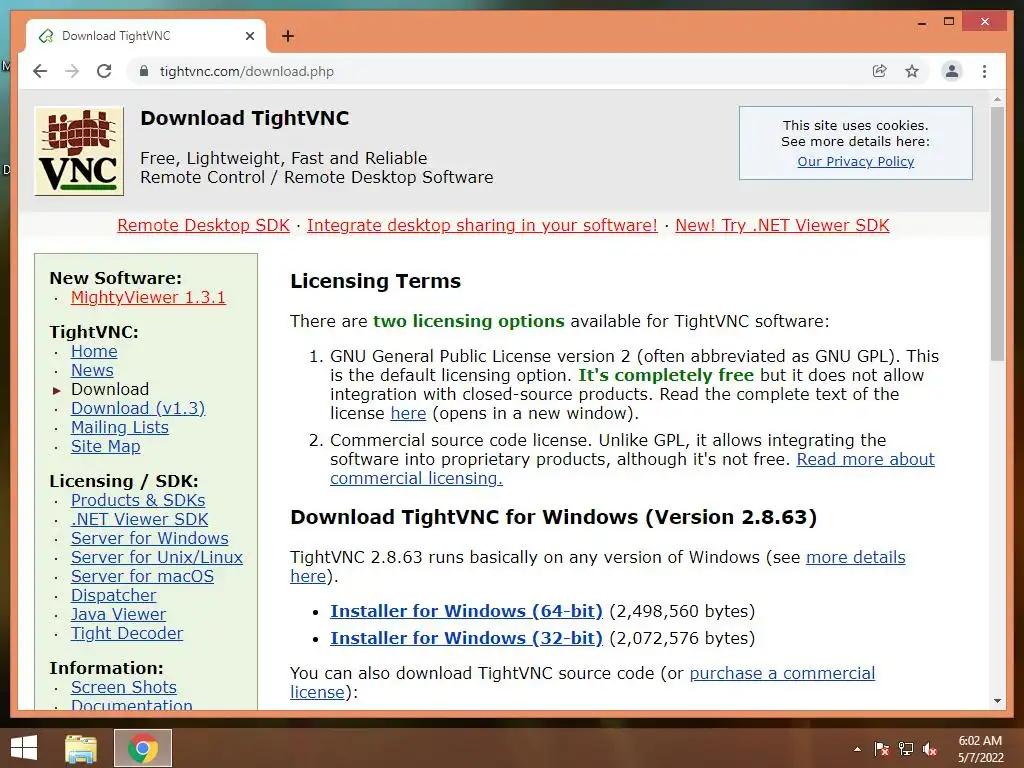Viewport: 1024px width, 768px height.
Task: Open the .NET Viewer SDK sidebar link
Action: pyautogui.click(x=139, y=519)
